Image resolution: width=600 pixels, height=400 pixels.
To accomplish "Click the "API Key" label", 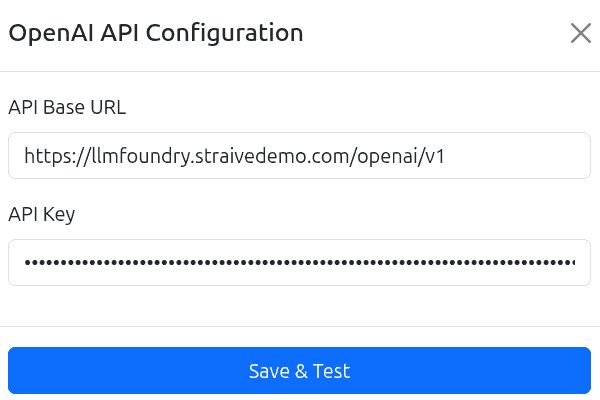I will click(x=42, y=214).
